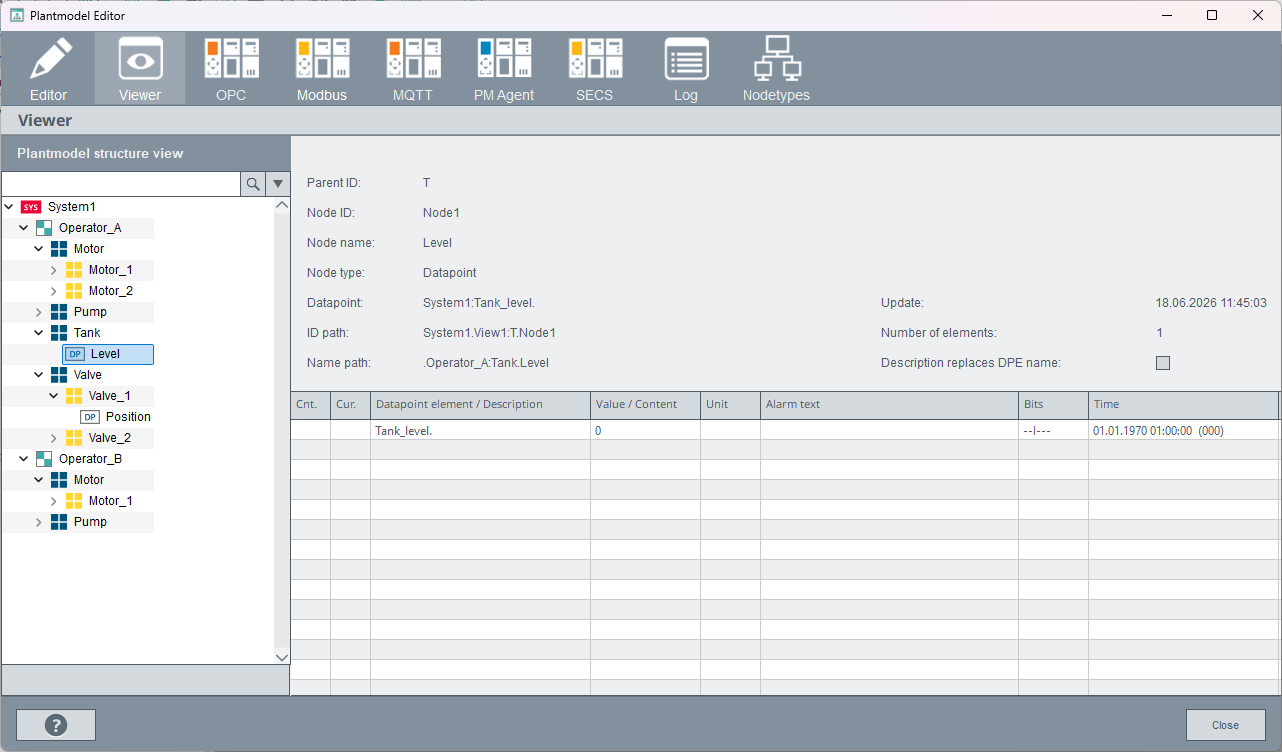Click the search magnifier icon
The height and width of the screenshot is (752, 1282).
click(253, 184)
